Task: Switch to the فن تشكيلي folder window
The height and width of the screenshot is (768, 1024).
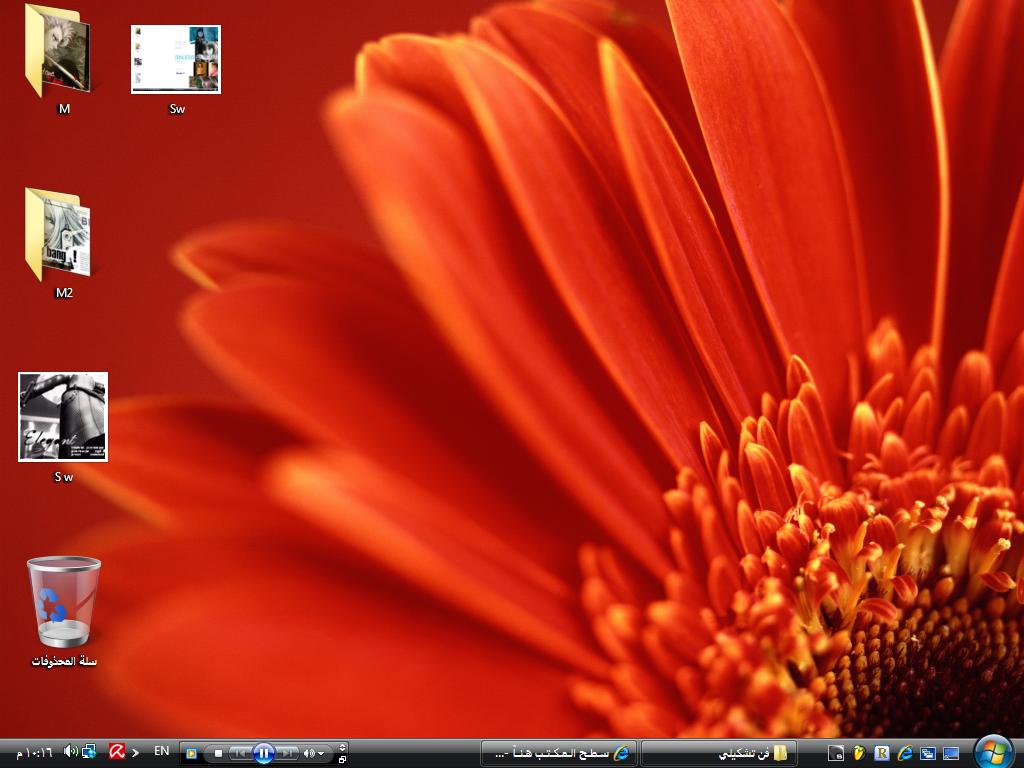Action: 718,754
